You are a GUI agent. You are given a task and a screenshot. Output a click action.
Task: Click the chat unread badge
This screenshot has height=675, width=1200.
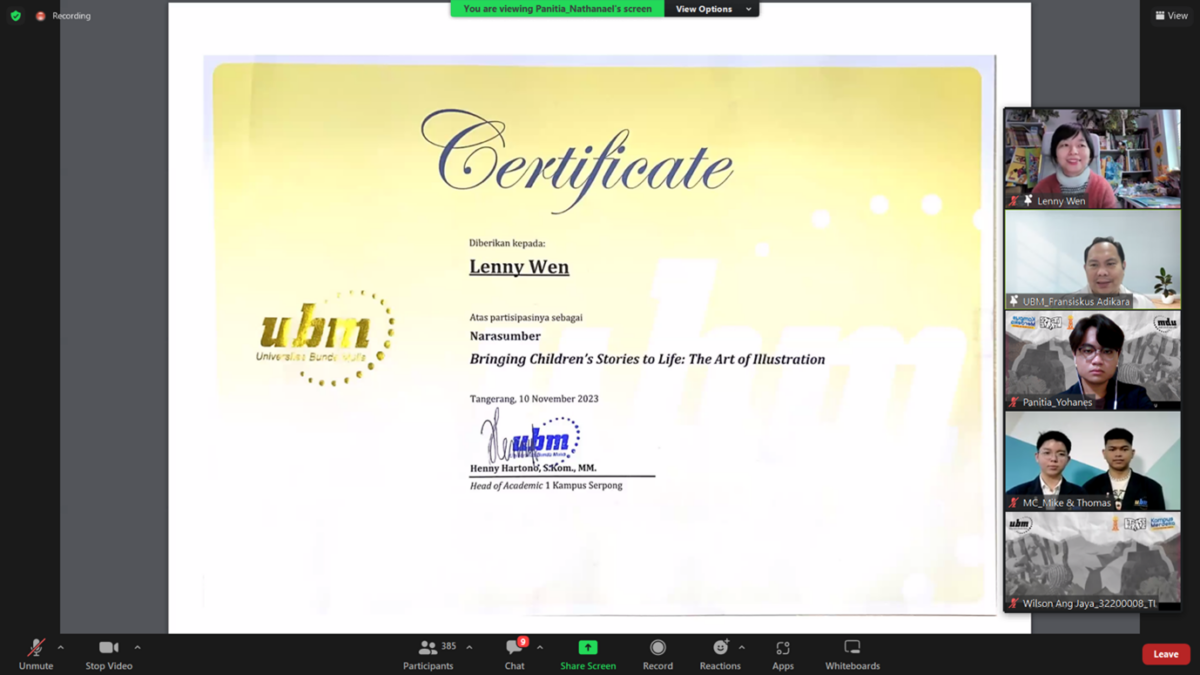pos(523,642)
